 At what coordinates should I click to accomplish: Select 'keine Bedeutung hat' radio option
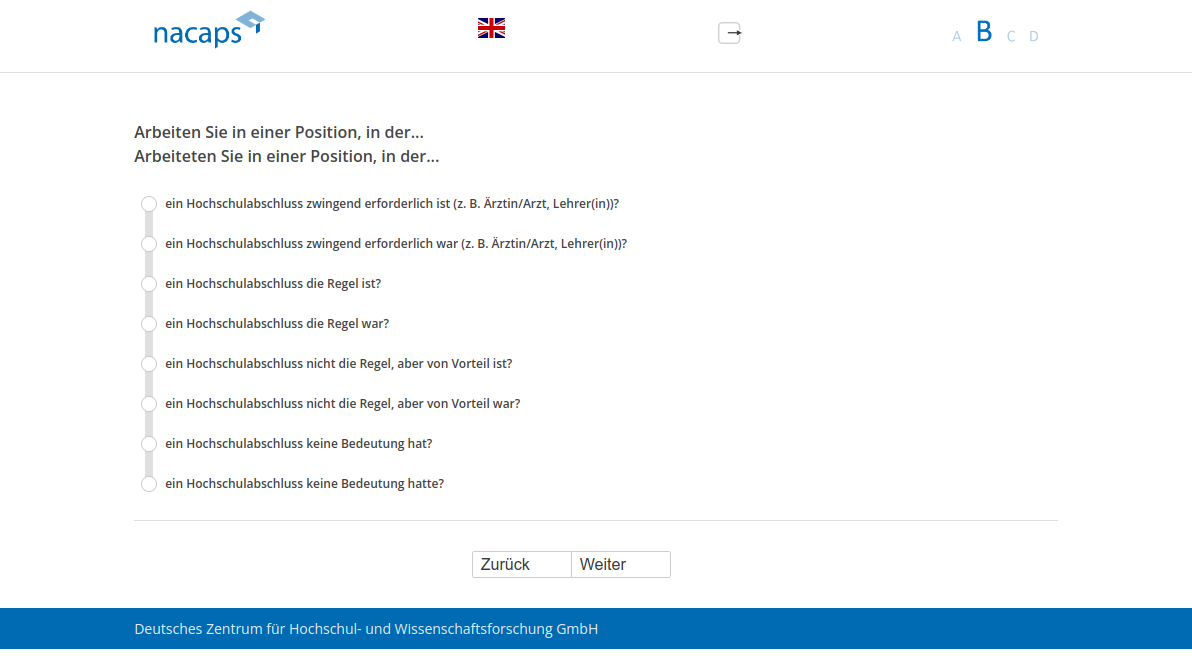(x=149, y=444)
